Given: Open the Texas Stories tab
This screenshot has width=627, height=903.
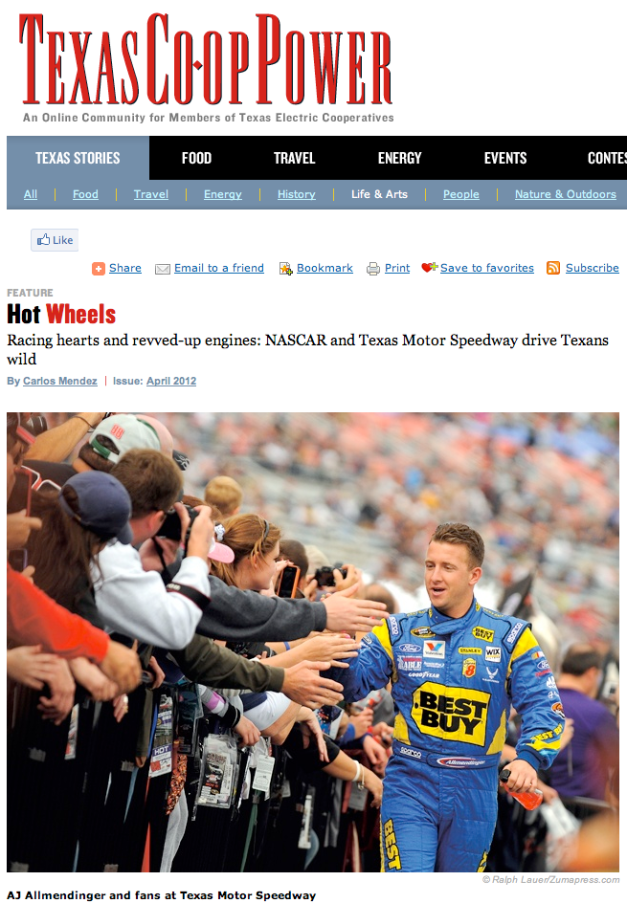Looking at the screenshot, I should coord(78,158).
